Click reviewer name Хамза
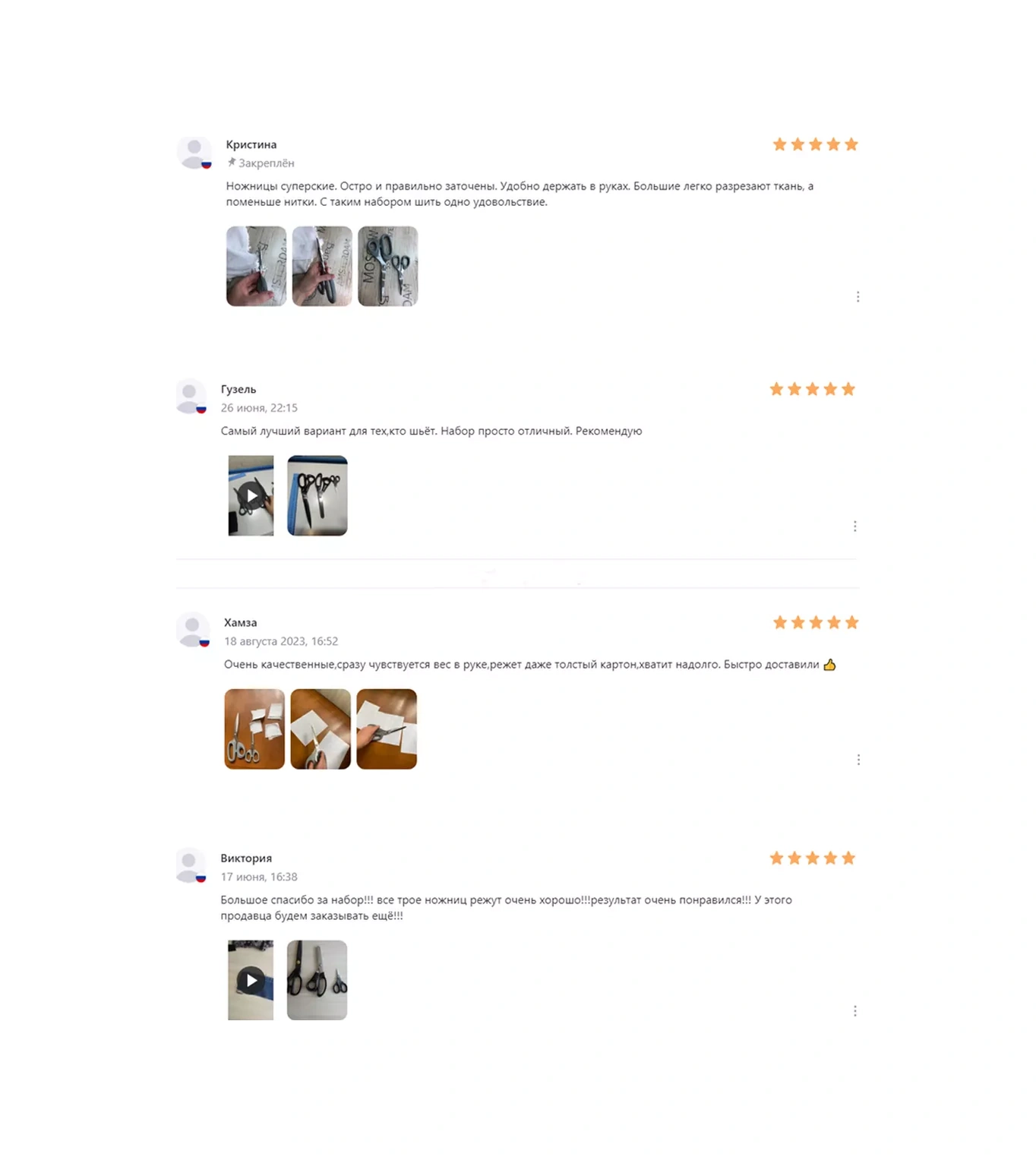The height and width of the screenshot is (1157, 1036). click(x=240, y=622)
